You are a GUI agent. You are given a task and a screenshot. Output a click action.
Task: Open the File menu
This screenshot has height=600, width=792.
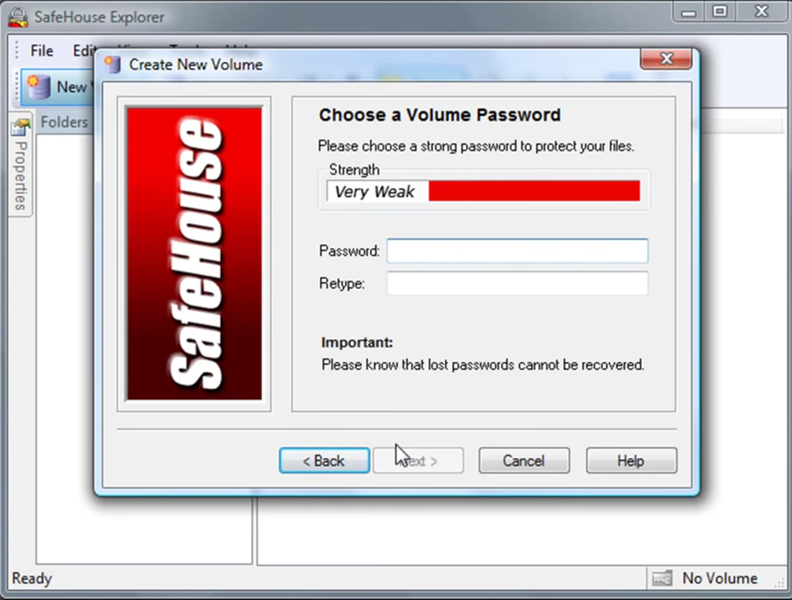point(41,51)
